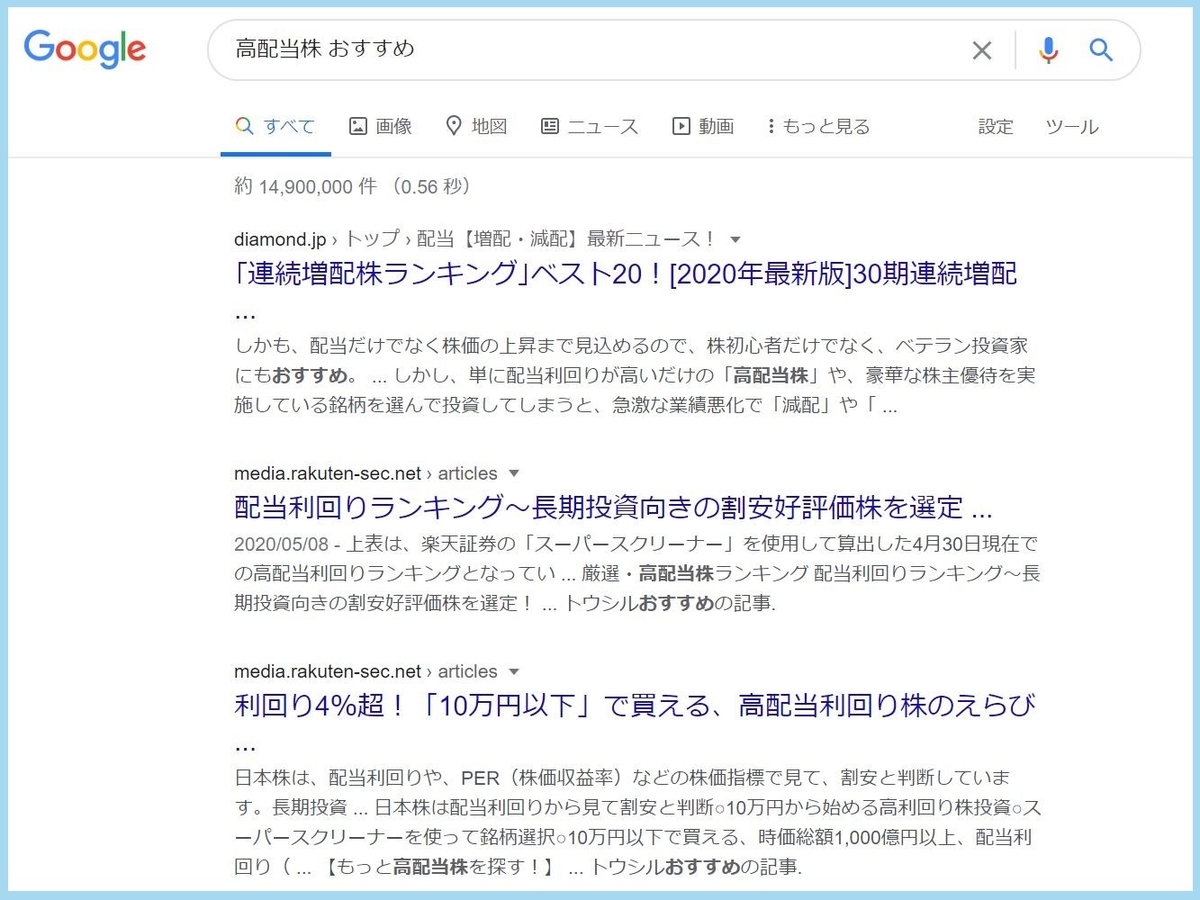1200x900 pixels.
Task: Expand the arrow beside the second media.rakuten-sec.net result
Action: coord(514,672)
